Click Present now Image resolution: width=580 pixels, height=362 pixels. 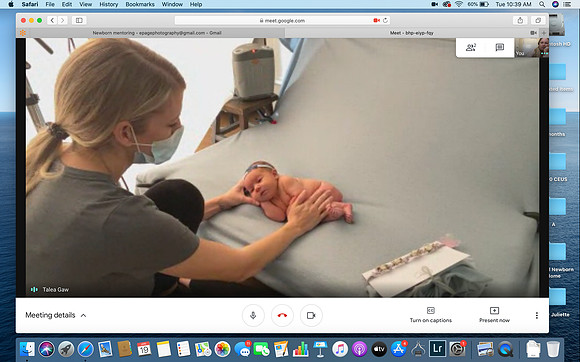click(x=494, y=315)
